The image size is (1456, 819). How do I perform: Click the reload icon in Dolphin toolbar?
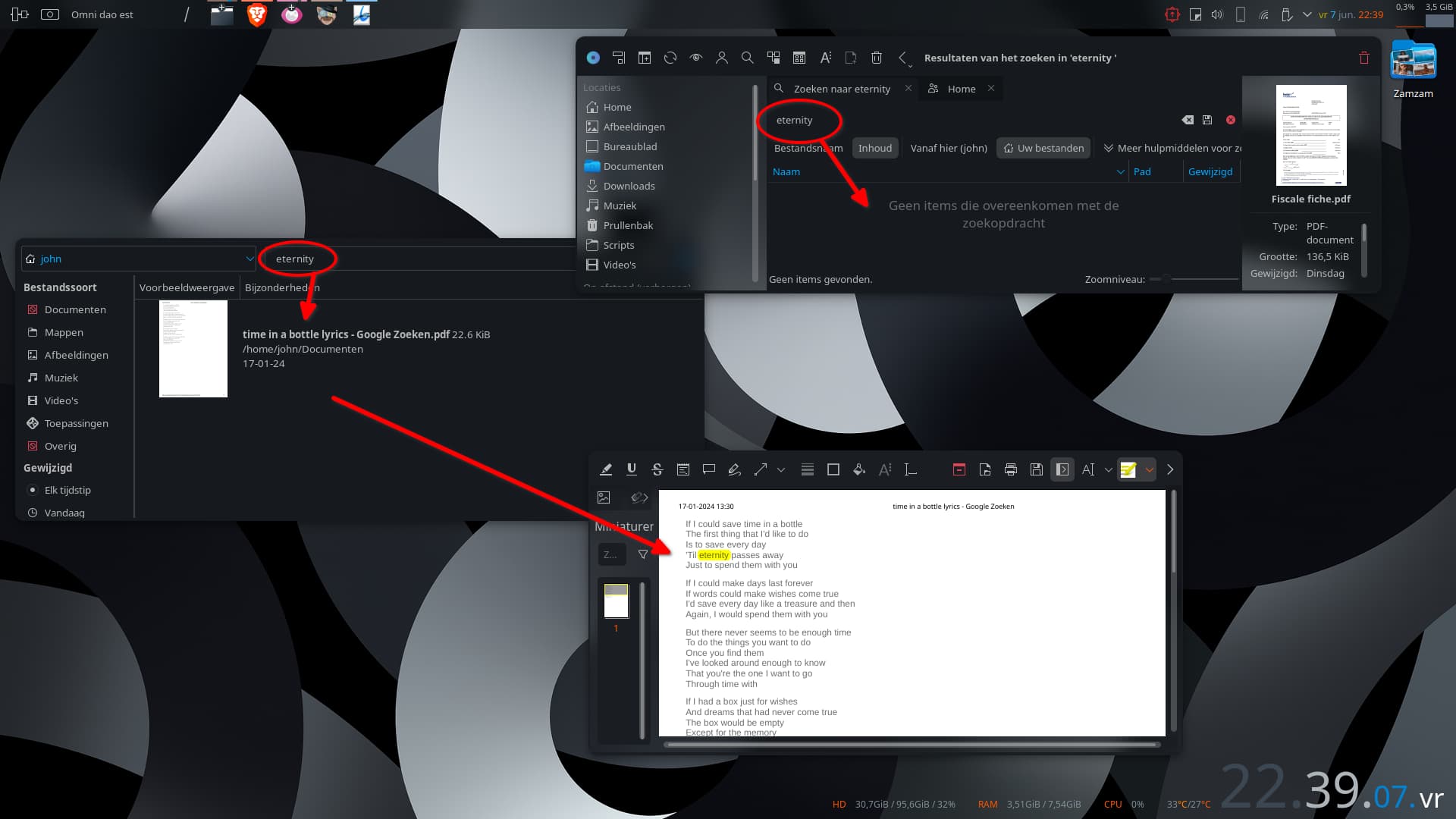670,58
